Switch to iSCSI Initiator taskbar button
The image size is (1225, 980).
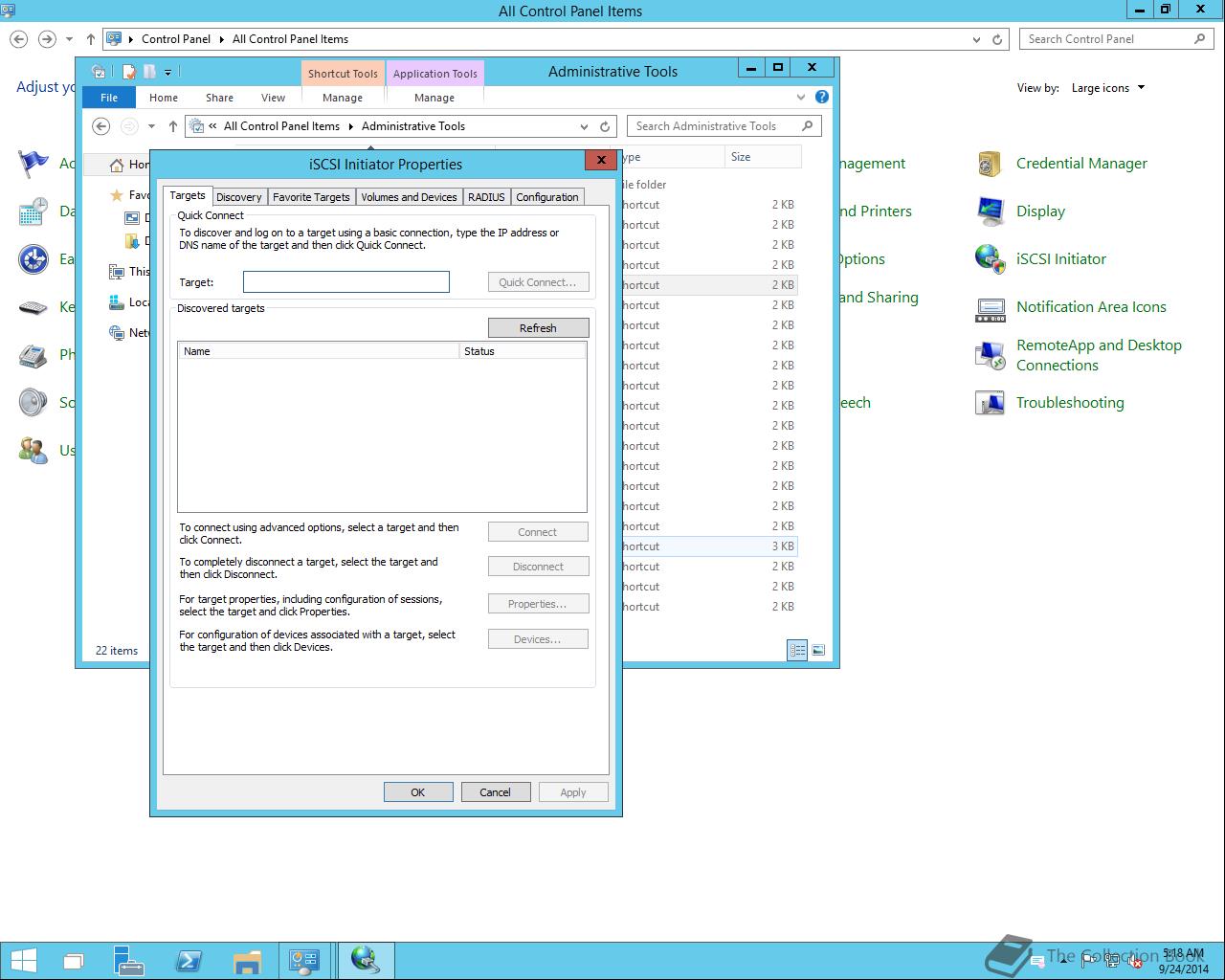point(365,961)
